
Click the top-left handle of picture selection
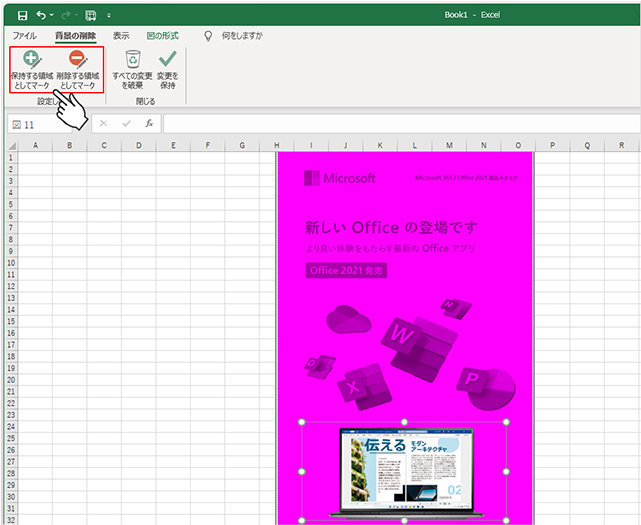302,422
